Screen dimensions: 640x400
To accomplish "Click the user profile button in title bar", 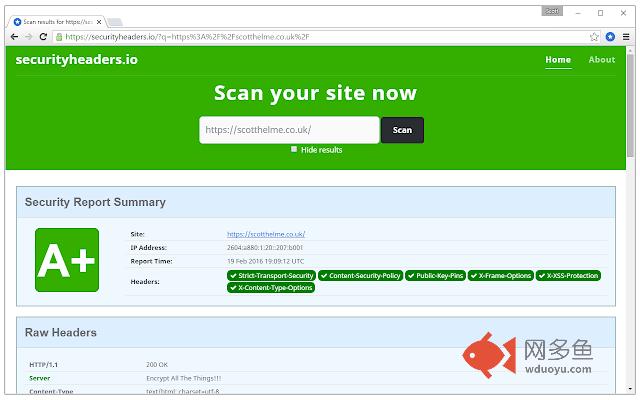I will (552, 11).
